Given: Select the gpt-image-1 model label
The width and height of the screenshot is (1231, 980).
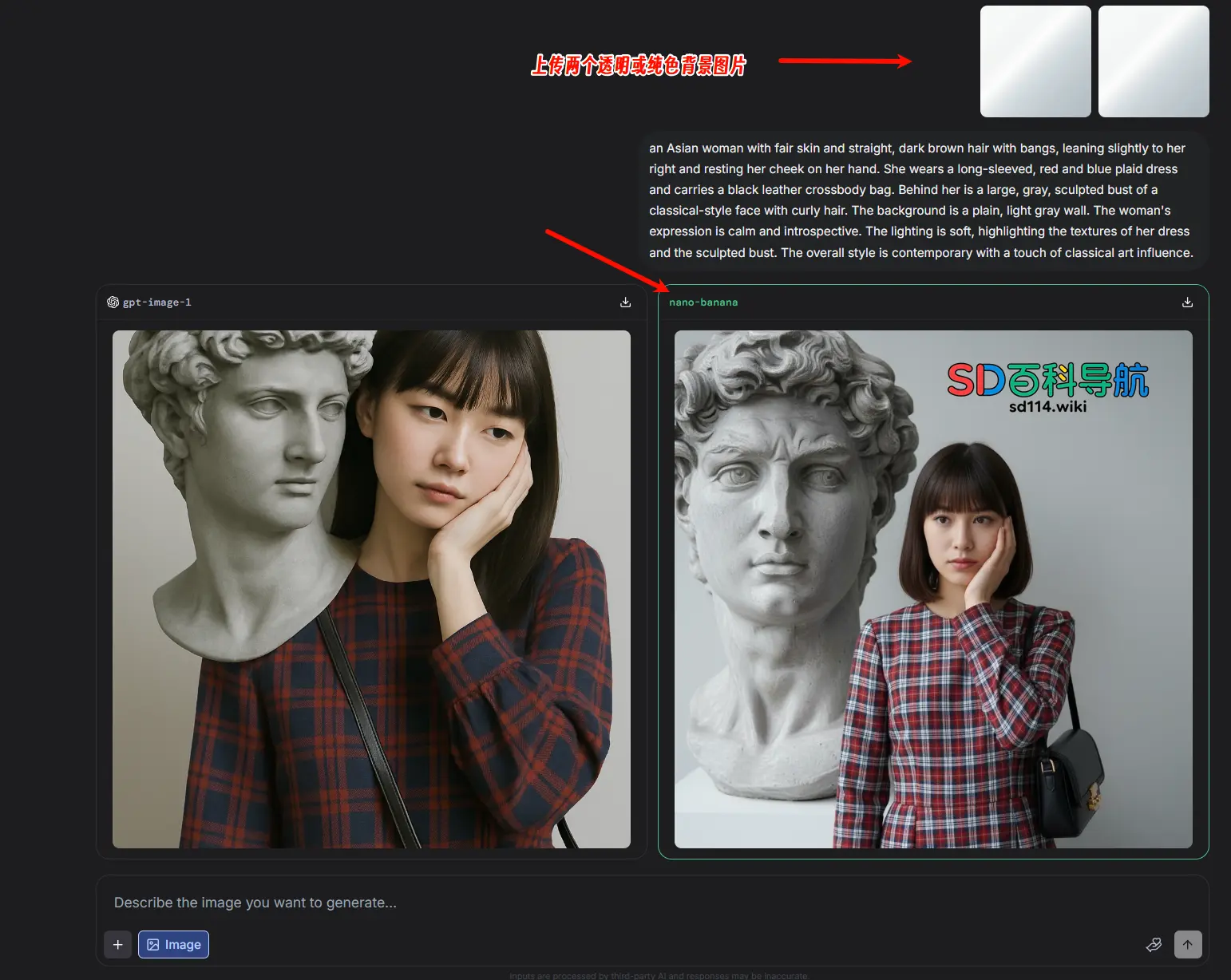Looking at the screenshot, I should point(156,302).
